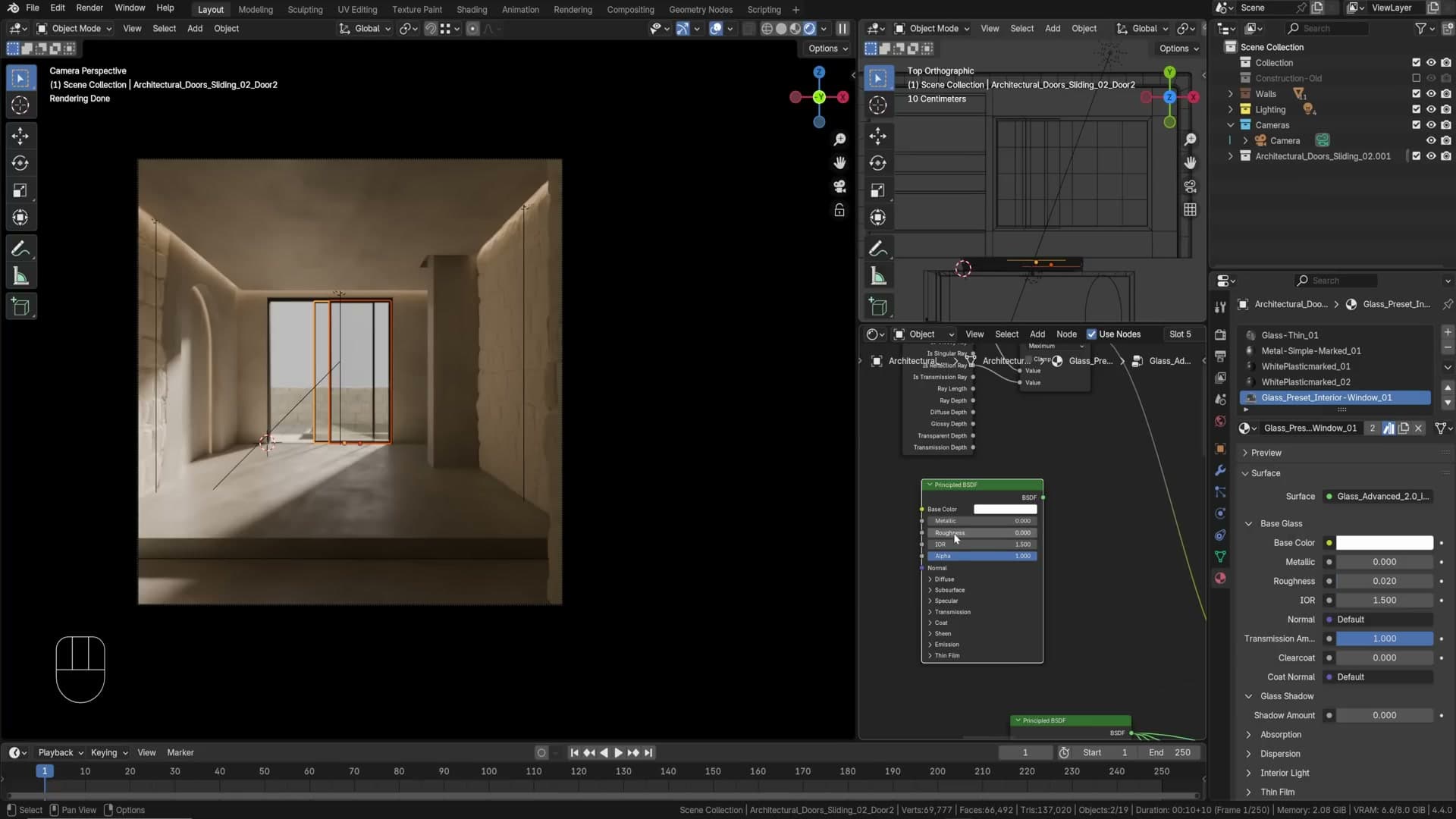Screen dimensions: 1456x819
Task: Toggle Use Nodes checkbox
Action: tap(1091, 334)
